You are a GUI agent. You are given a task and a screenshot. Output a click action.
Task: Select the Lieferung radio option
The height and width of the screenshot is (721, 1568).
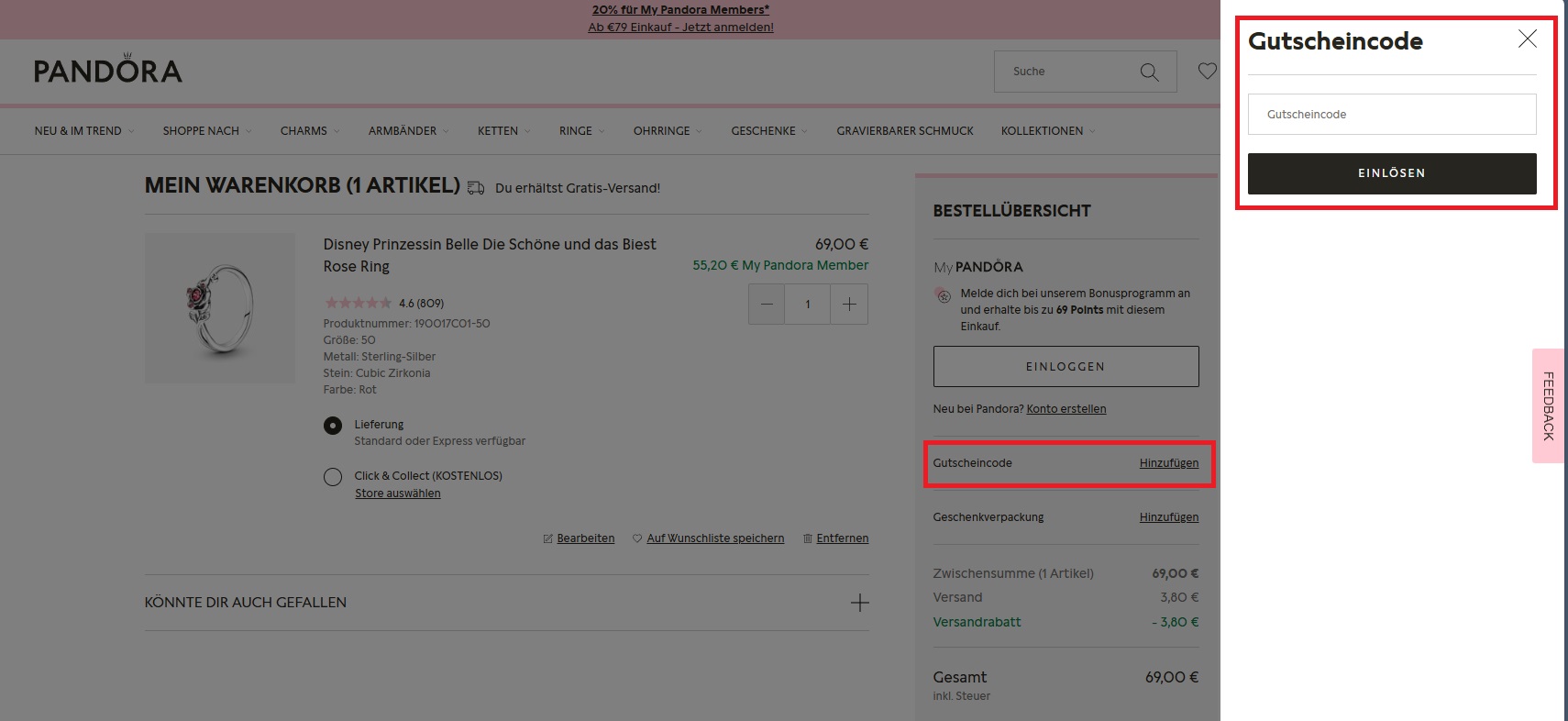click(x=333, y=426)
